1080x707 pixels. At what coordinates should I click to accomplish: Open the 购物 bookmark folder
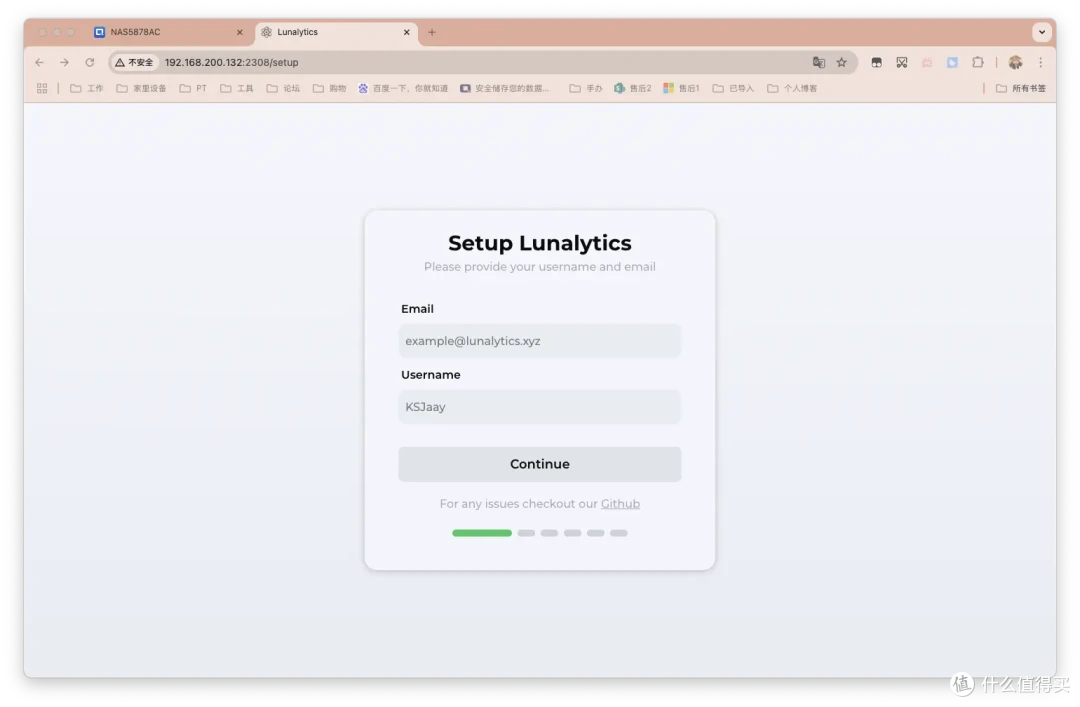(x=329, y=88)
